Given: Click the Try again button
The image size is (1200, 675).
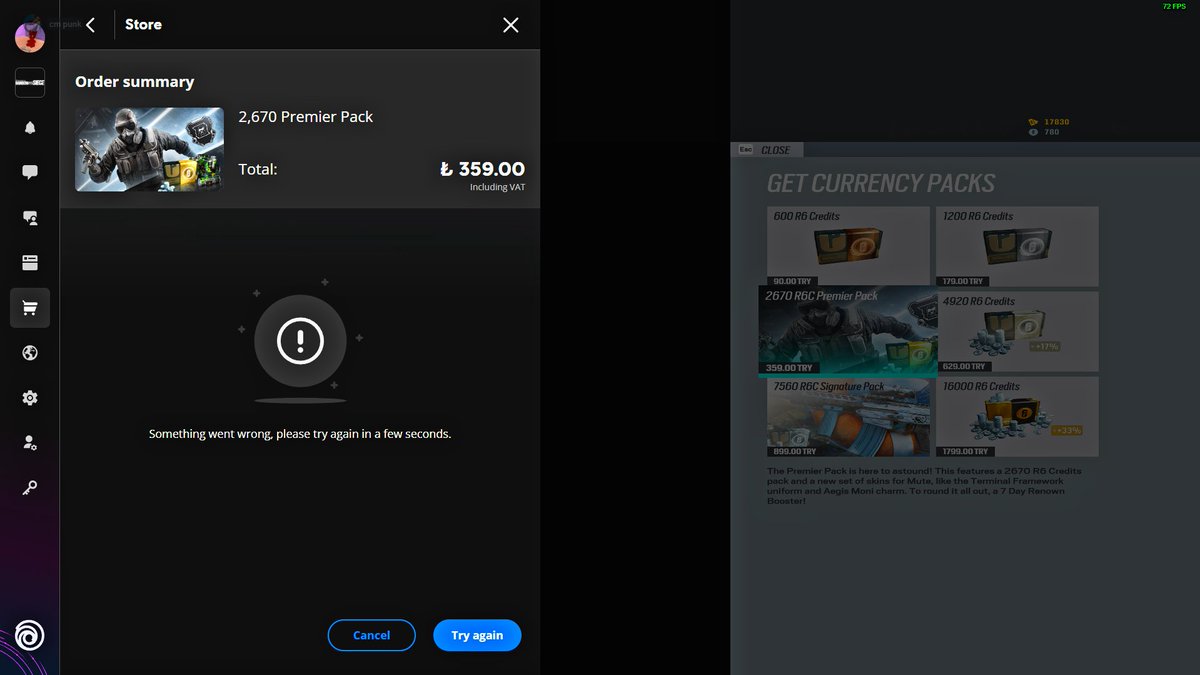Looking at the screenshot, I should click(477, 636).
